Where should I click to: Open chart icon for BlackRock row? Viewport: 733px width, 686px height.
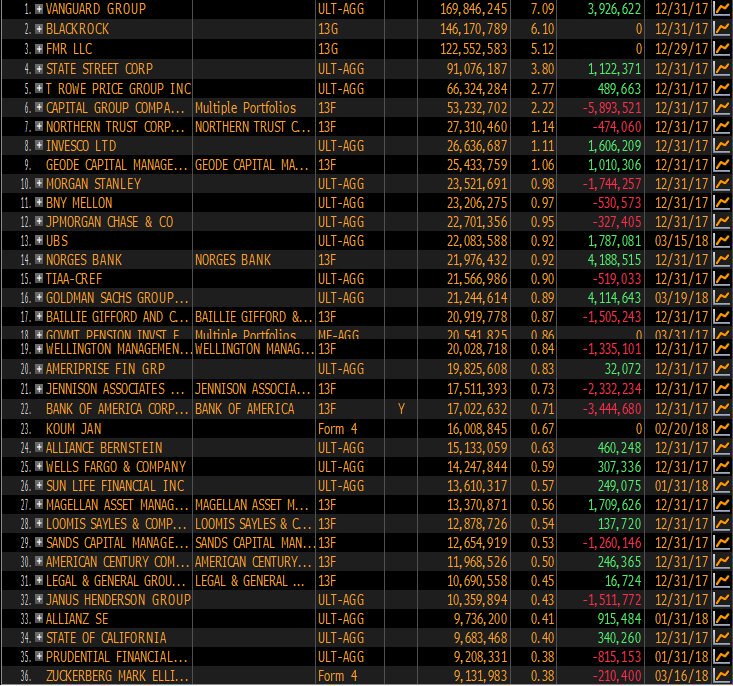coord(722,29)
